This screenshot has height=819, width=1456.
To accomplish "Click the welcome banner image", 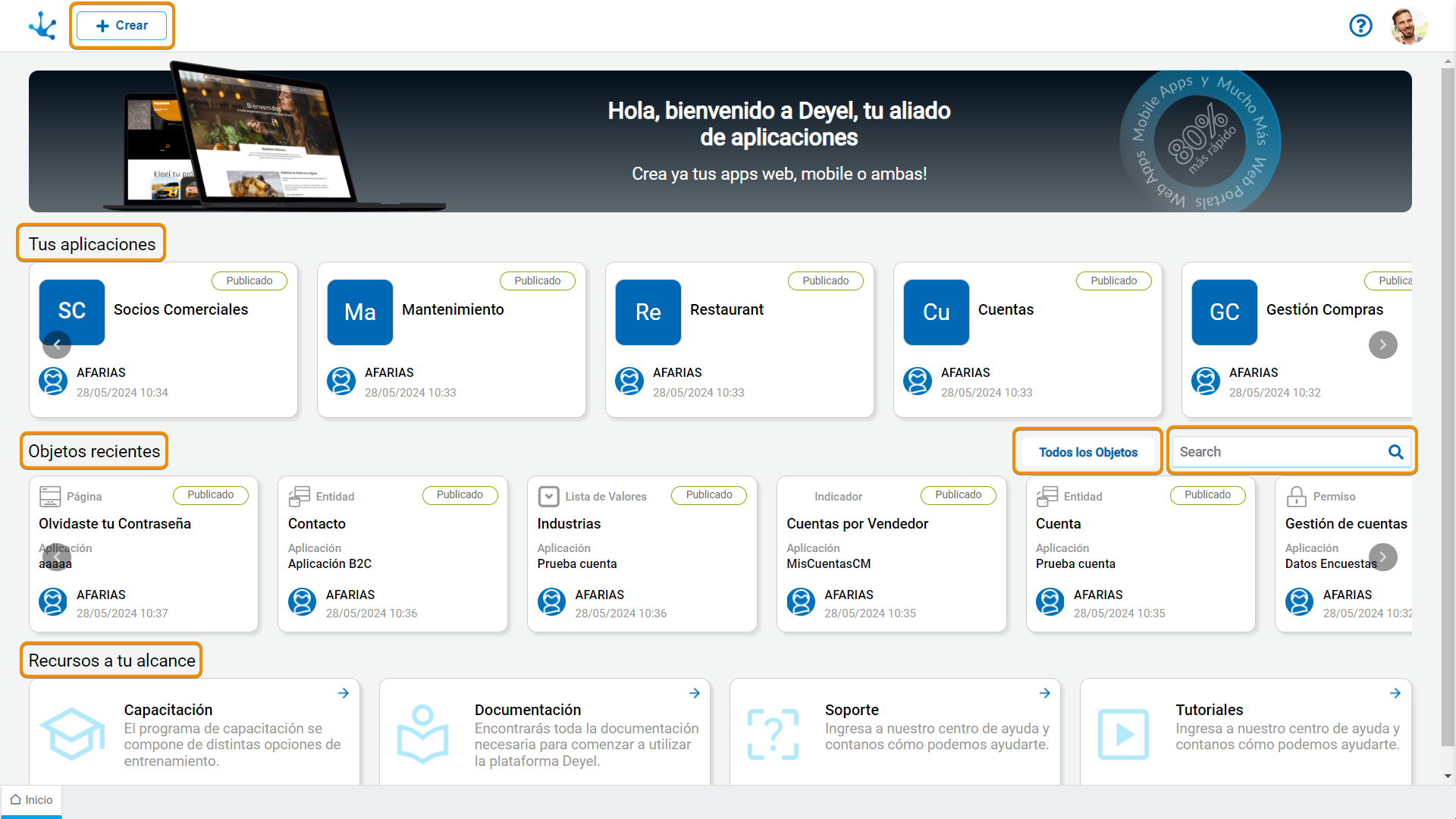I will [720, 141].
